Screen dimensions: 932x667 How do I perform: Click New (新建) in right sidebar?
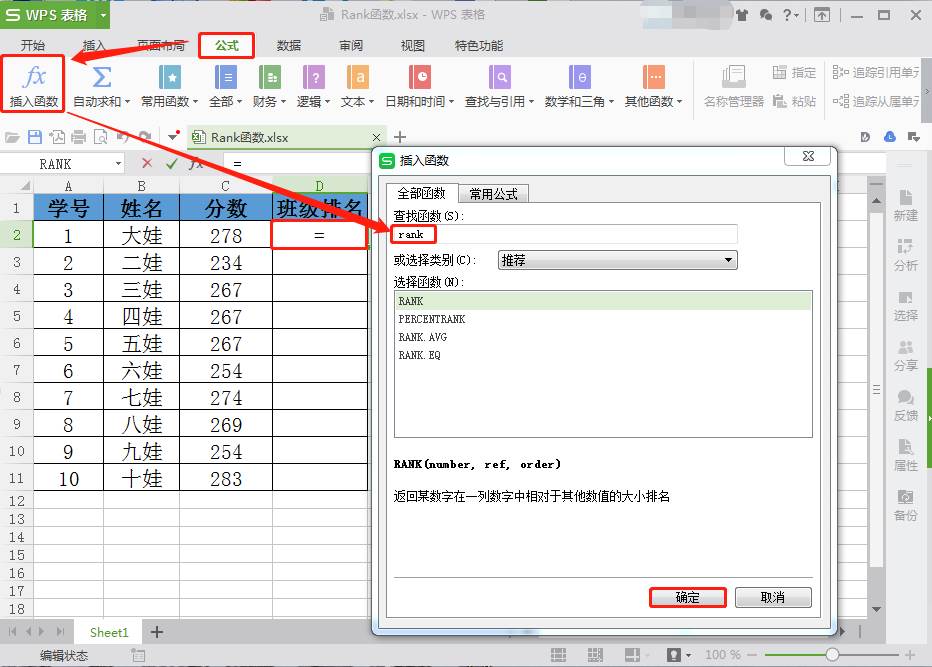905,206
